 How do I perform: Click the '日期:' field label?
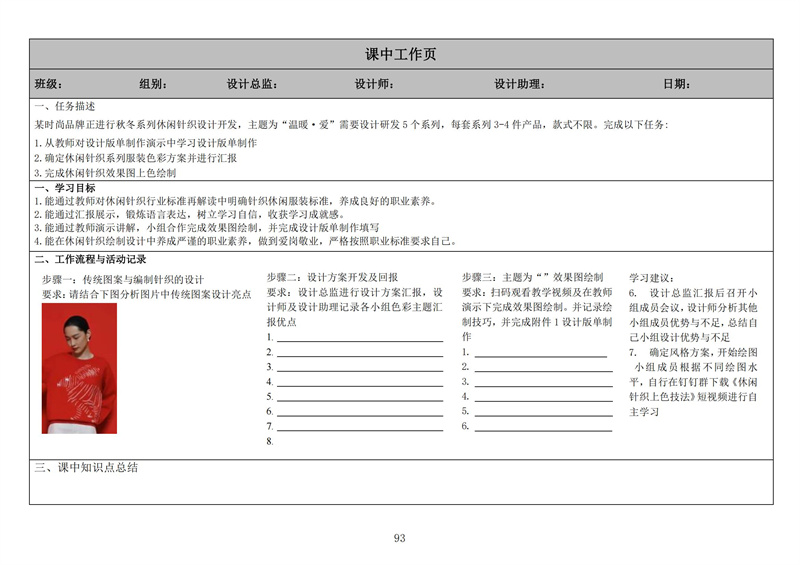[x=677, y=84]
